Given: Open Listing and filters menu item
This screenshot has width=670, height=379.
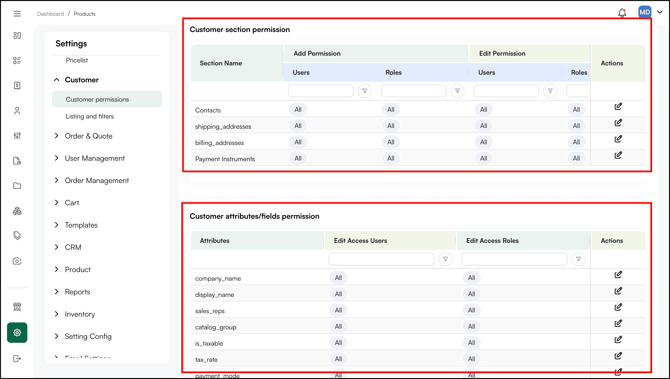Looking at the screenshot, I should [90, 116].
